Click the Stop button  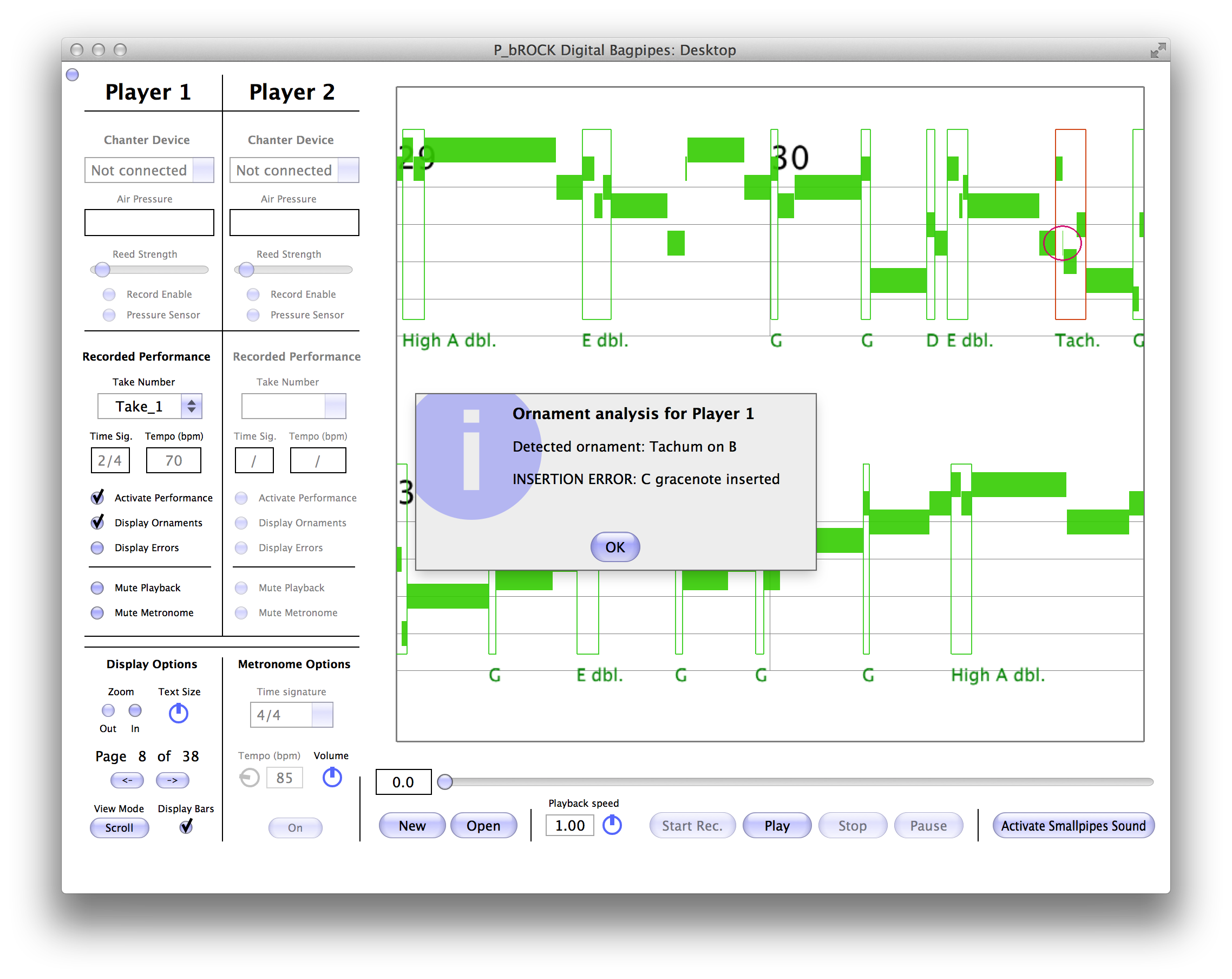tap(853, 826)
